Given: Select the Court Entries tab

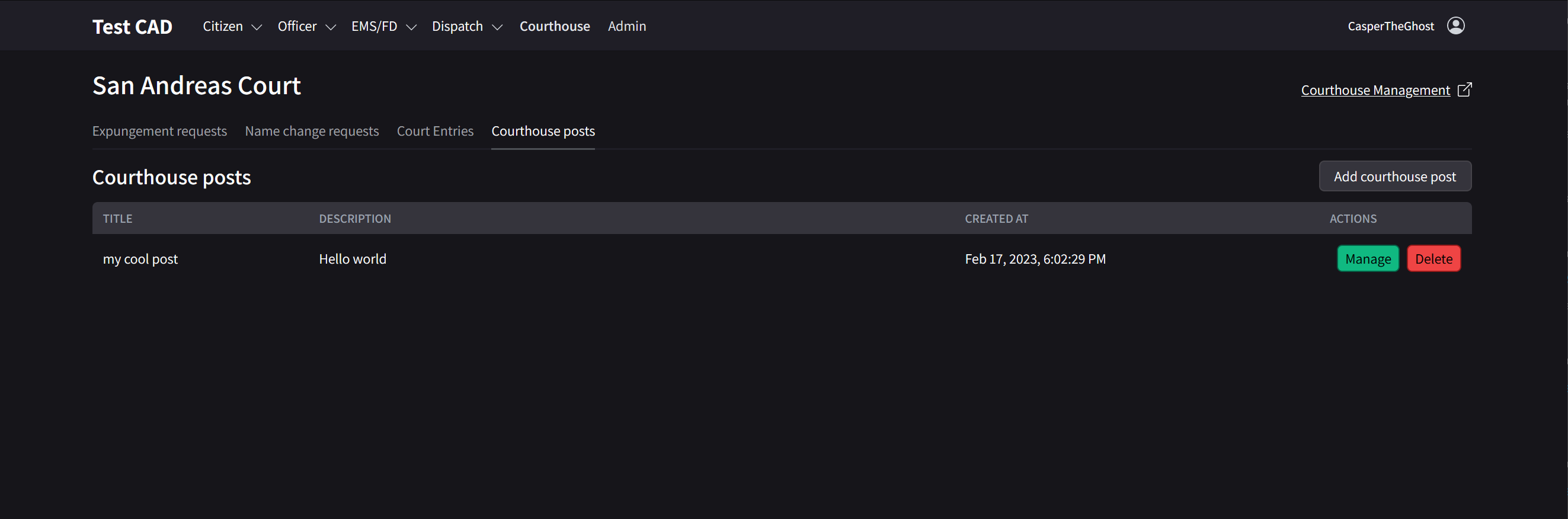Looking at the screenshot, I should point(434,132).
